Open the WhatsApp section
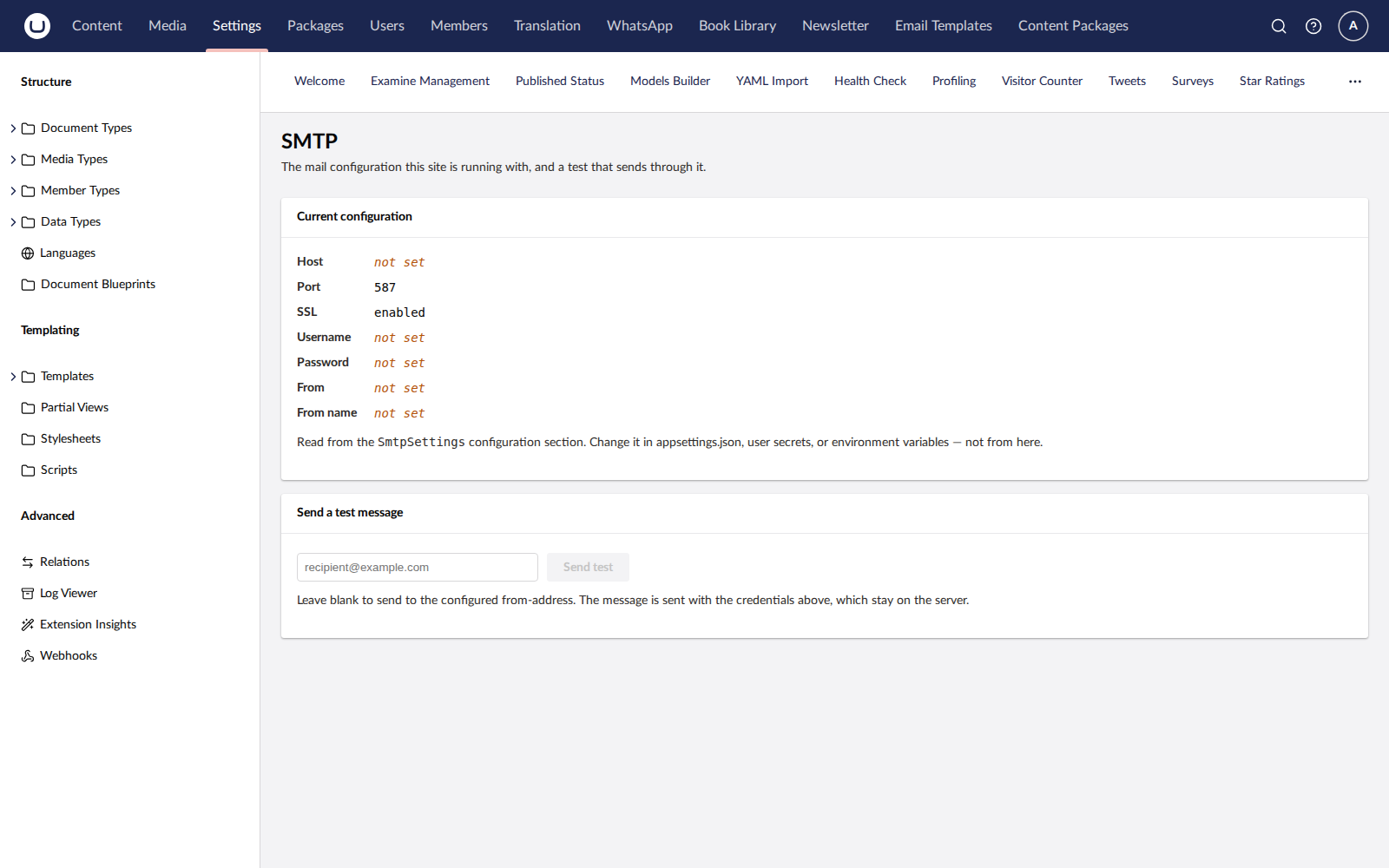The image size is (1389, 868). pyautogui.click(x=640, y=26)
